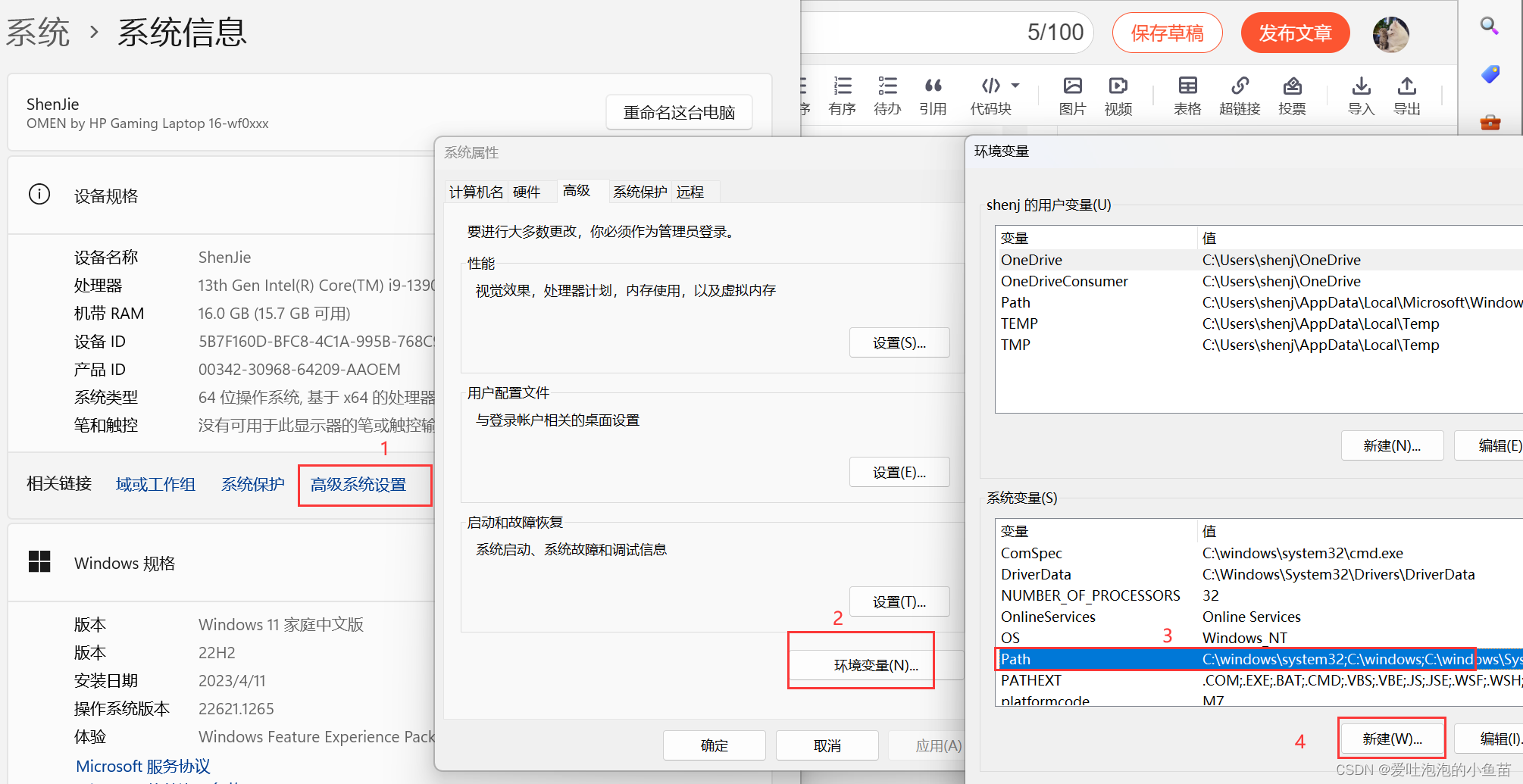
Task: Insert a quote block (引用)
Action: [933, 95]
